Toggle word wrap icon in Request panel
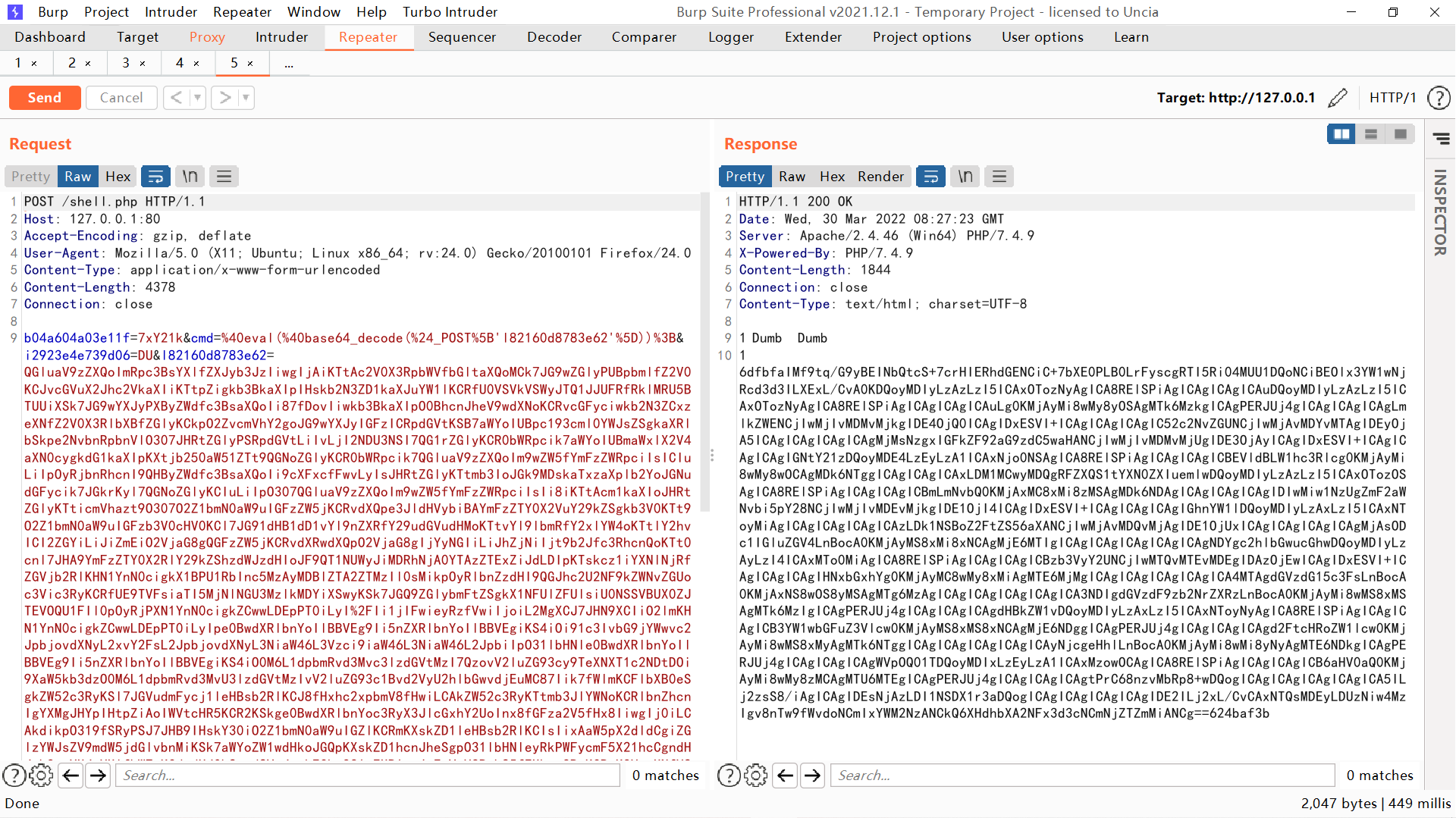This screenshot has height=818, width=1456. (155, 177)
